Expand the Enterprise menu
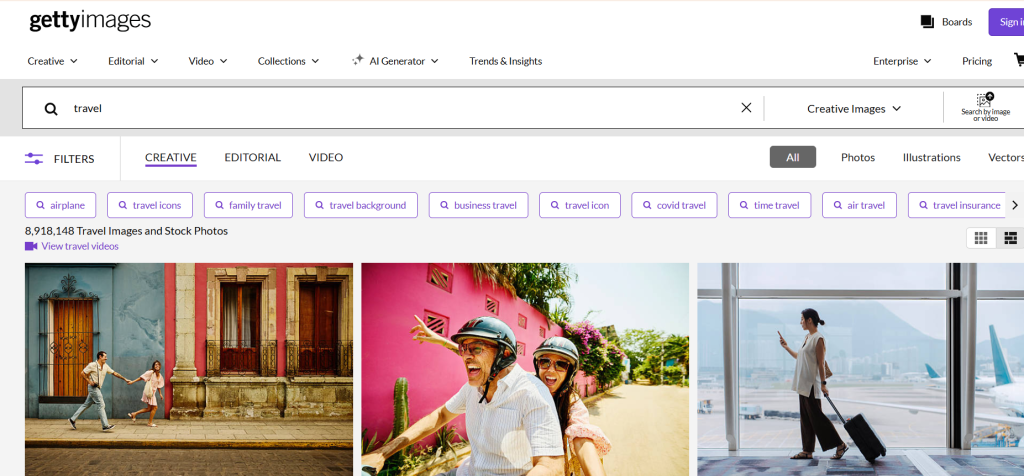 pyautogui.click(x=902, y=61)
